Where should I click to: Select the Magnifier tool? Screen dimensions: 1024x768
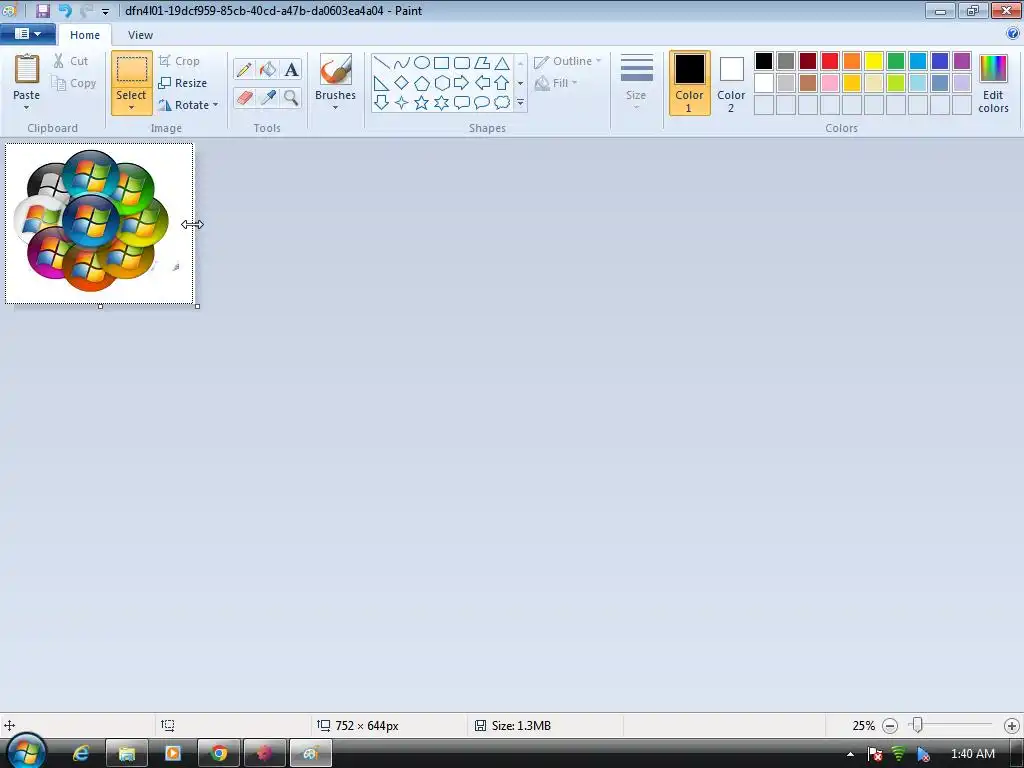pos(291,98)
